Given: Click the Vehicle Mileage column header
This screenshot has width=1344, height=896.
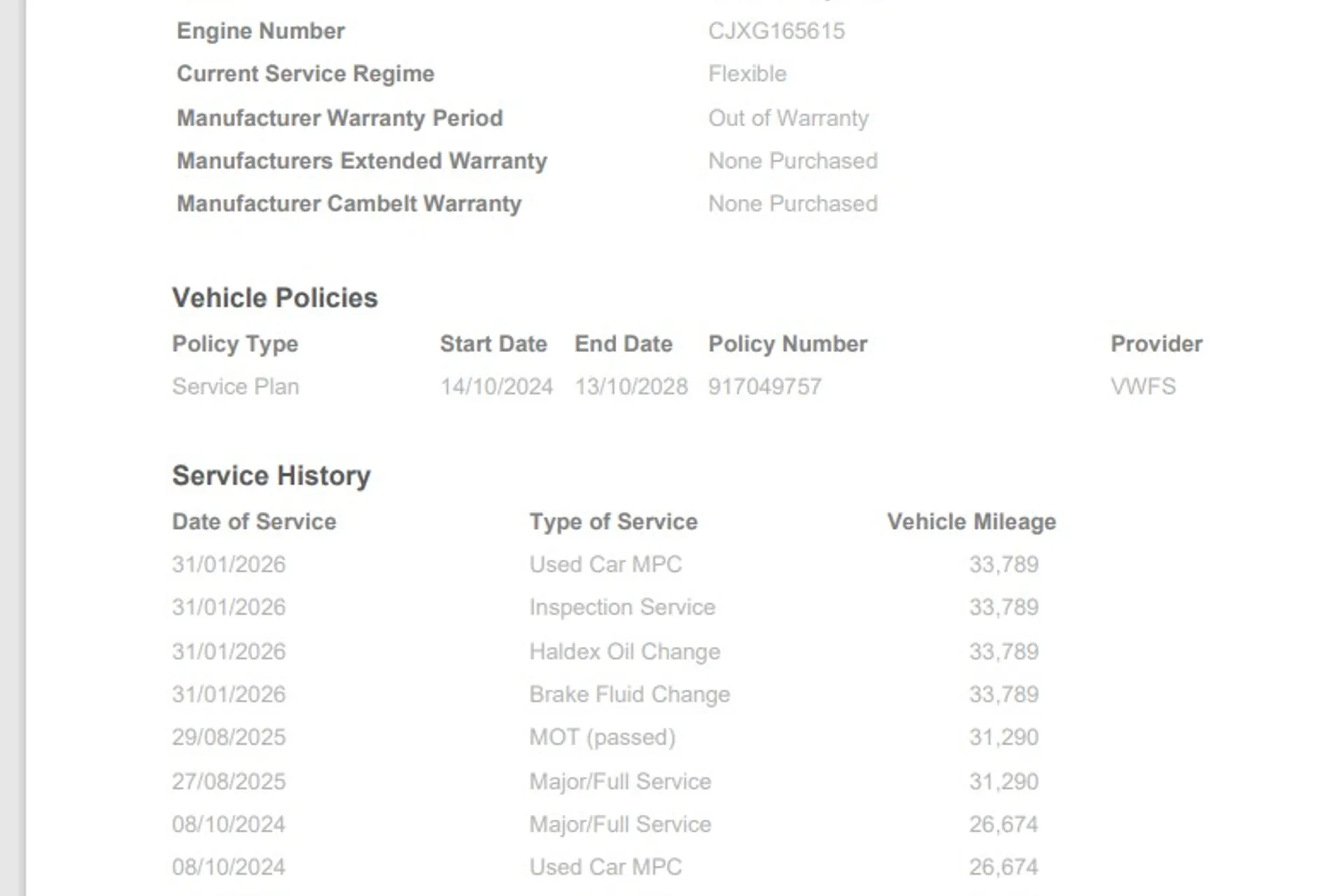Looking at the screenshot, I should pyautogui.click(x=971, y=521).
